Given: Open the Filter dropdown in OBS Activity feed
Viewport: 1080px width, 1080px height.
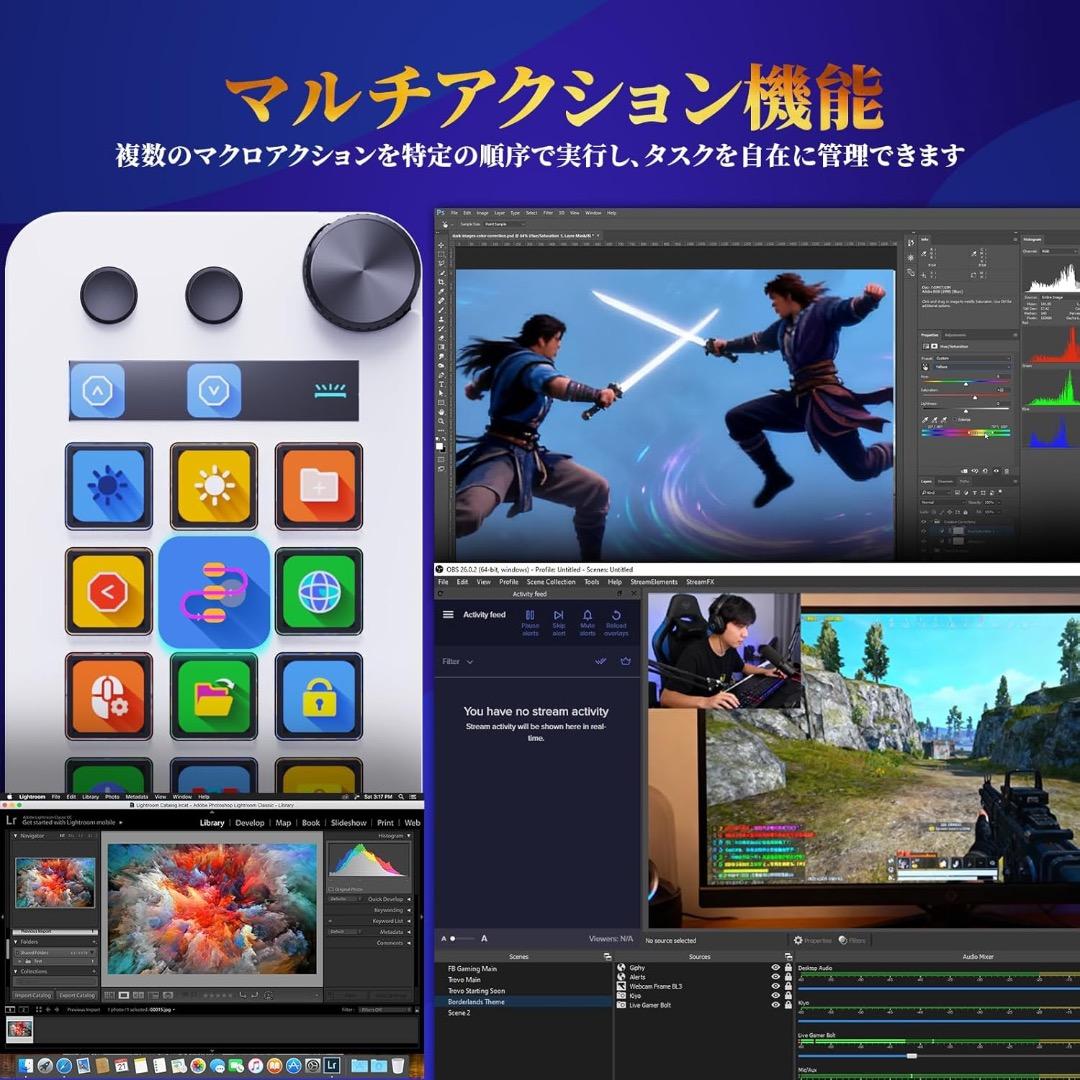Looking at the screenshot, I should coord(457,661).
